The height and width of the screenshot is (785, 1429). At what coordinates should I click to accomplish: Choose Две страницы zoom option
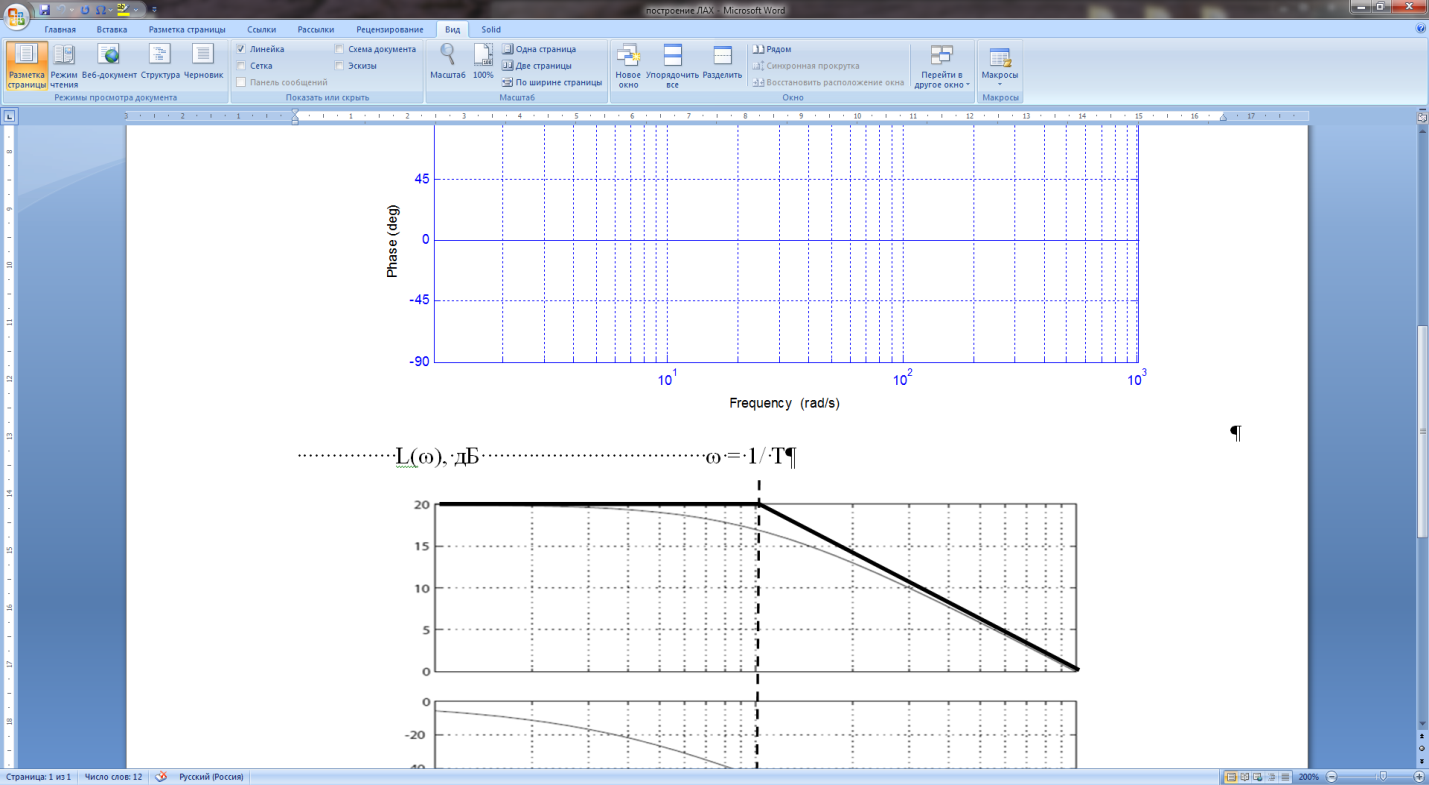point(537,66)
